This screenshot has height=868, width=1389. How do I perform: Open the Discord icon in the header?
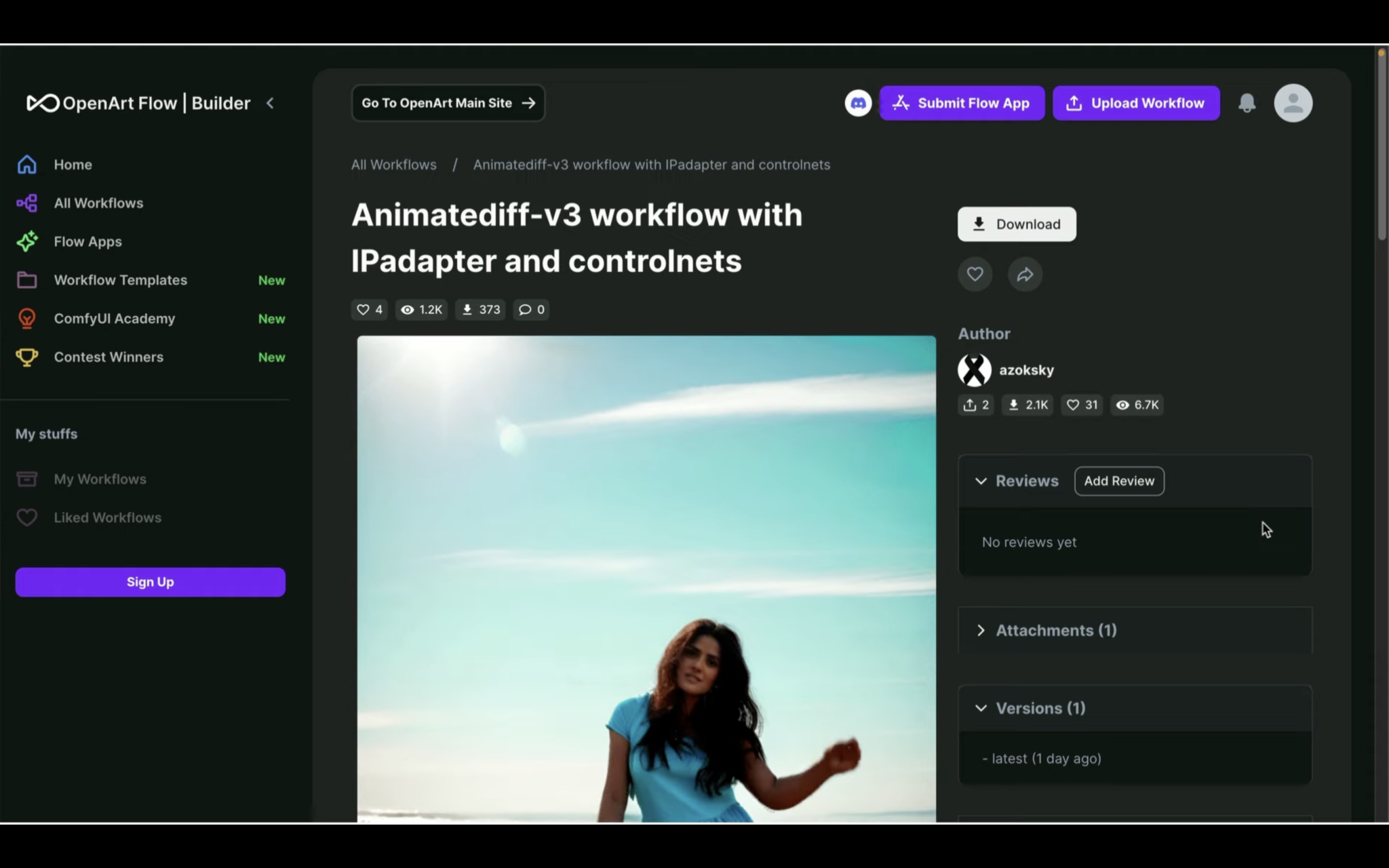pyautogui.click(x=857, y=103)
